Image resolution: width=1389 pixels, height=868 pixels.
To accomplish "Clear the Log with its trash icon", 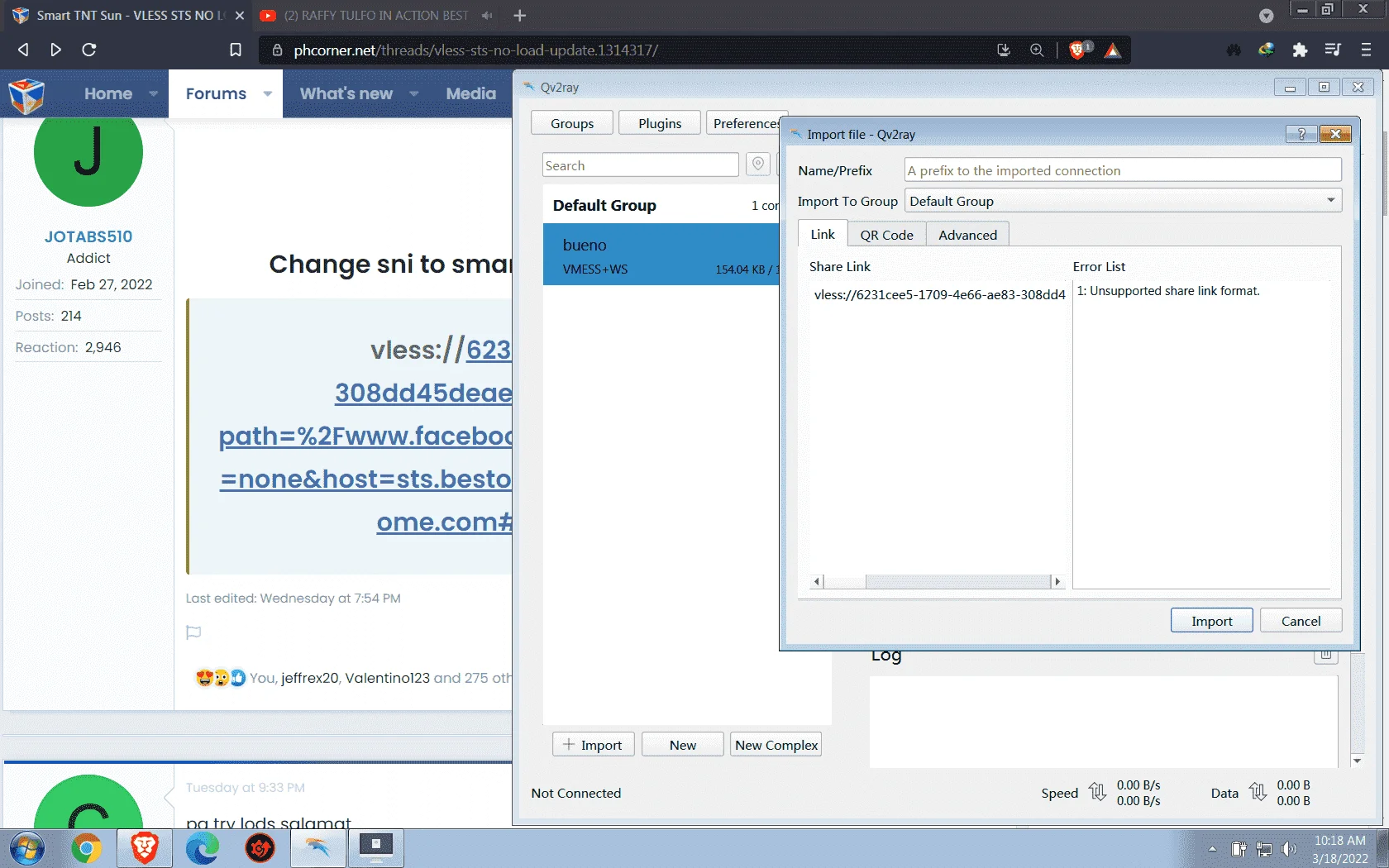I will pyautogui.click(x=1325, y=655).
